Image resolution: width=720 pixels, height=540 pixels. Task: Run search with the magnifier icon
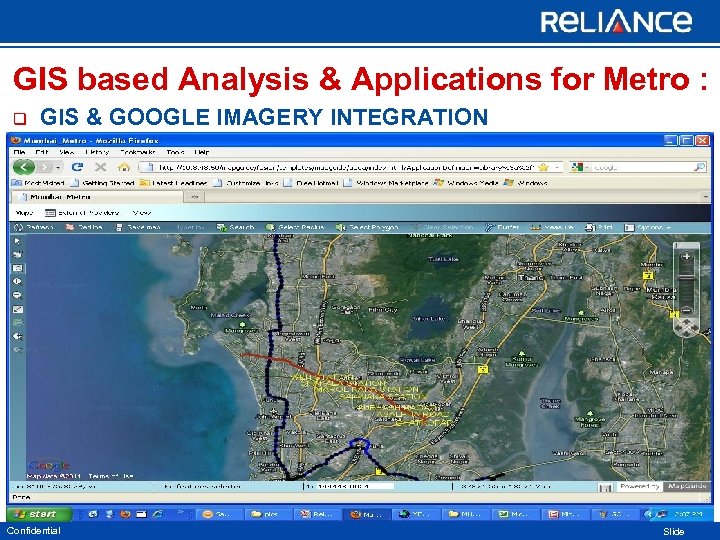coord(699,167)
